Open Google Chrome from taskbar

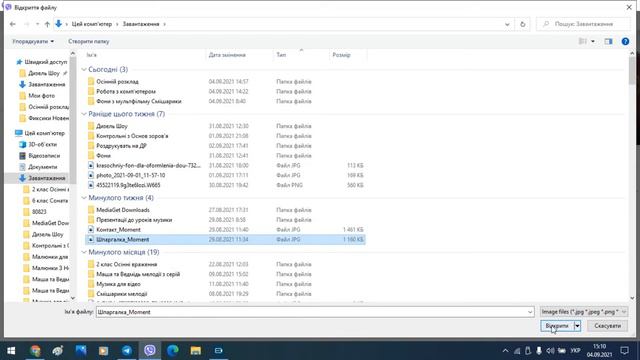(x=35, y=351)
